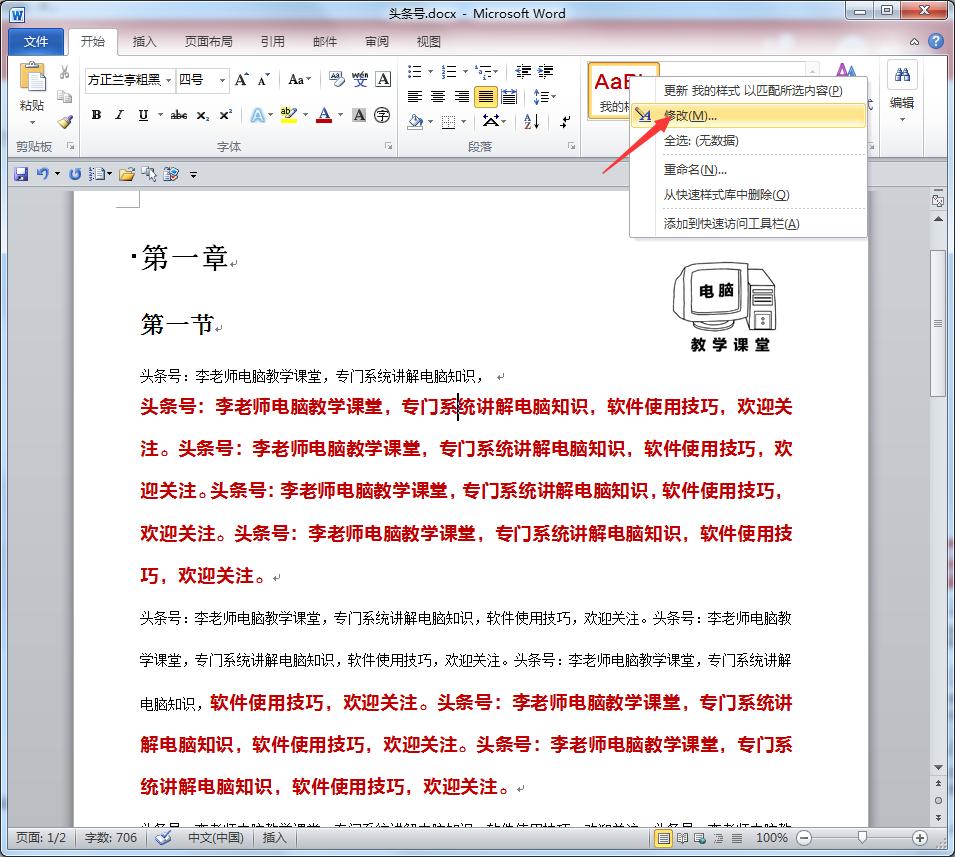Clear formatting with the format eraser icon

coord(335,79)
